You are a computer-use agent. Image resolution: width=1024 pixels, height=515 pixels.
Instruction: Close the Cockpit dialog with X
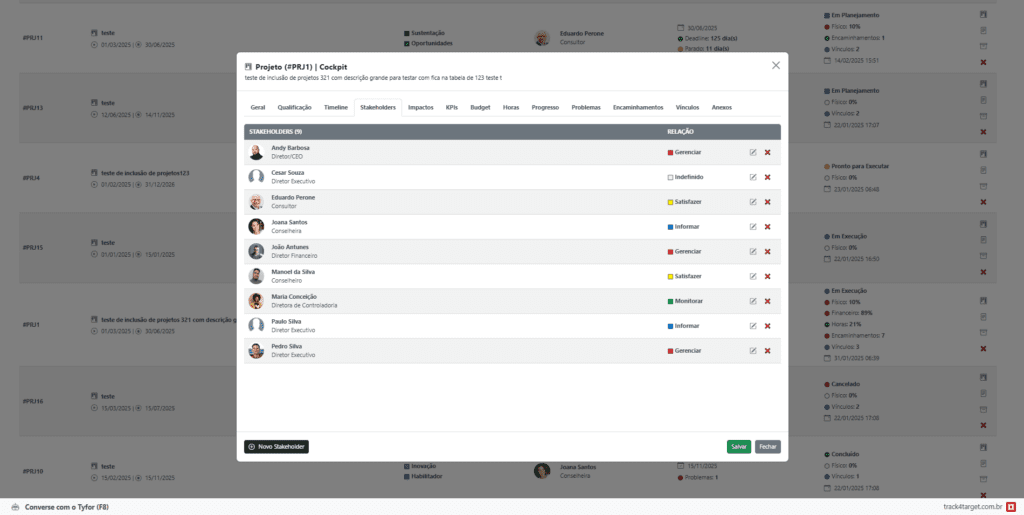point(776,65)
